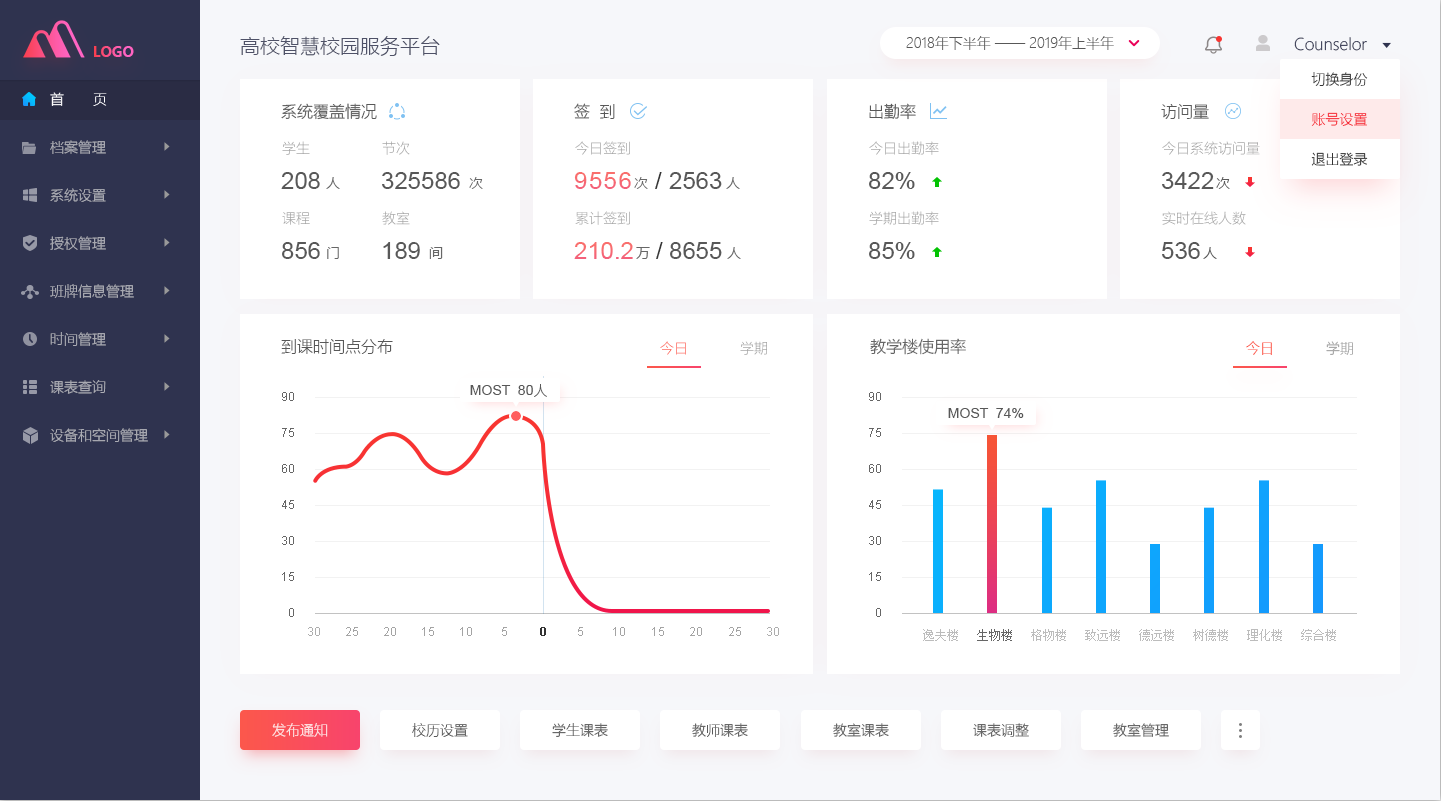1441x801 pixels.
Task: Switch arrival time chart to 学期 tab
Action: tap(753, 348)
